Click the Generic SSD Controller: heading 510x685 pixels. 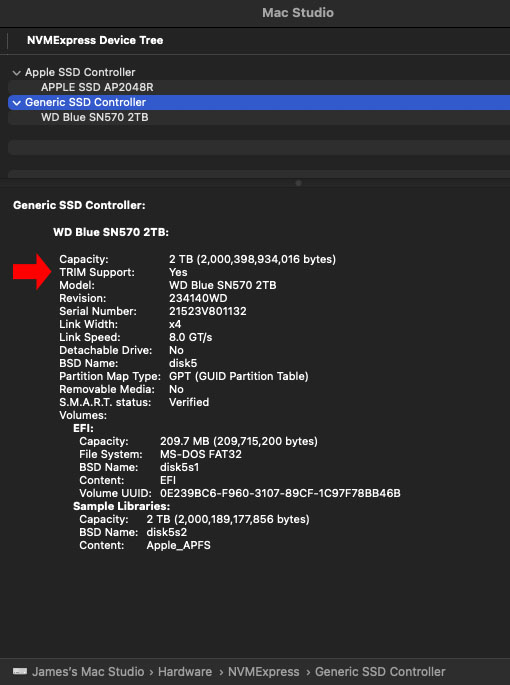(x=79, y=205)
